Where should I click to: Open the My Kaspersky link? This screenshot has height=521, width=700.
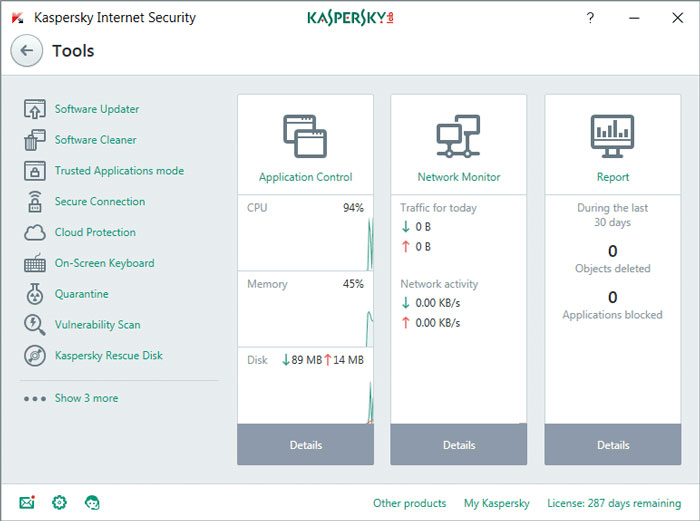[496, 503]
